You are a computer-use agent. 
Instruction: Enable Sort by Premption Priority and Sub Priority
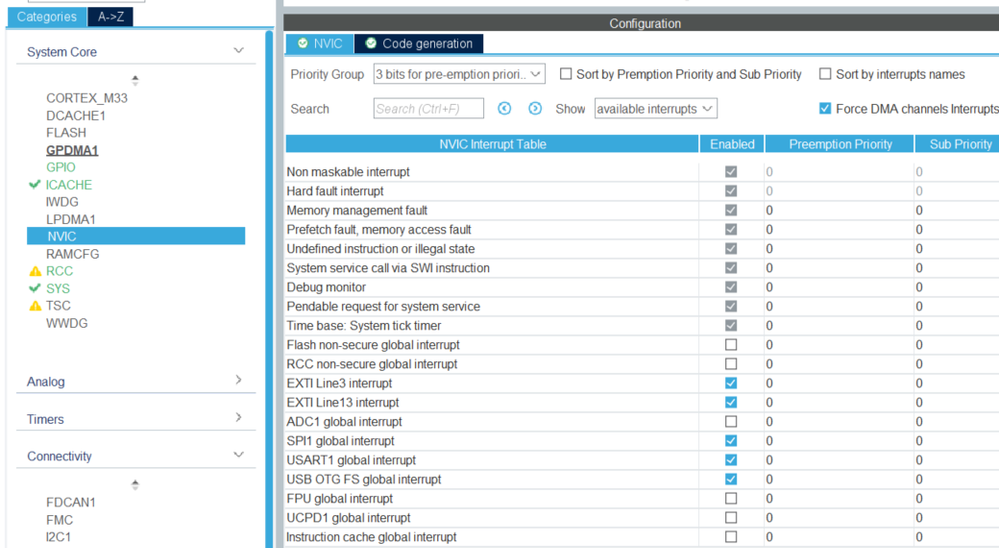coord(566,74)
